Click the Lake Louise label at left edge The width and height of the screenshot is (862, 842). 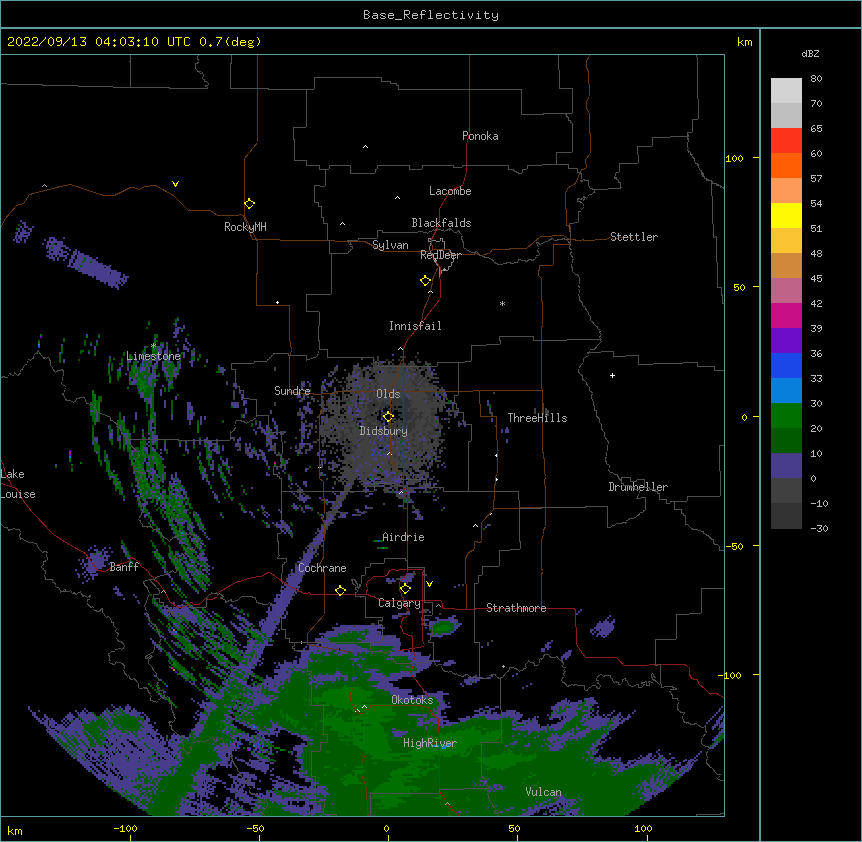pos(18,484)
